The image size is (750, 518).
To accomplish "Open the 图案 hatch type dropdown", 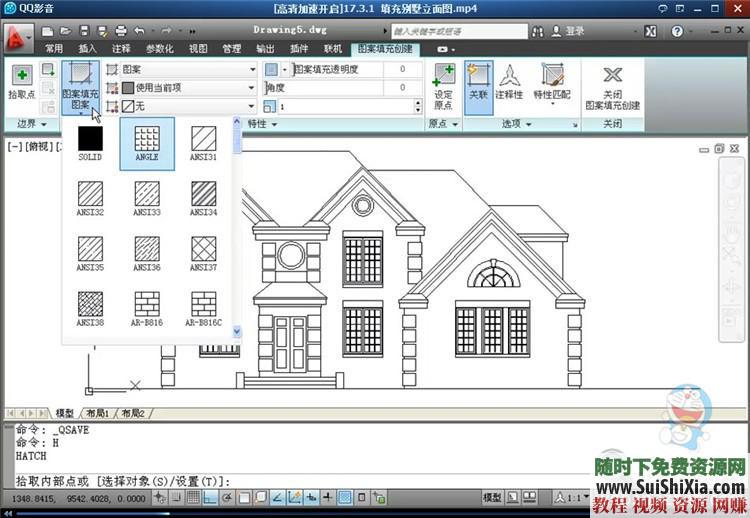I will point(190,70).
